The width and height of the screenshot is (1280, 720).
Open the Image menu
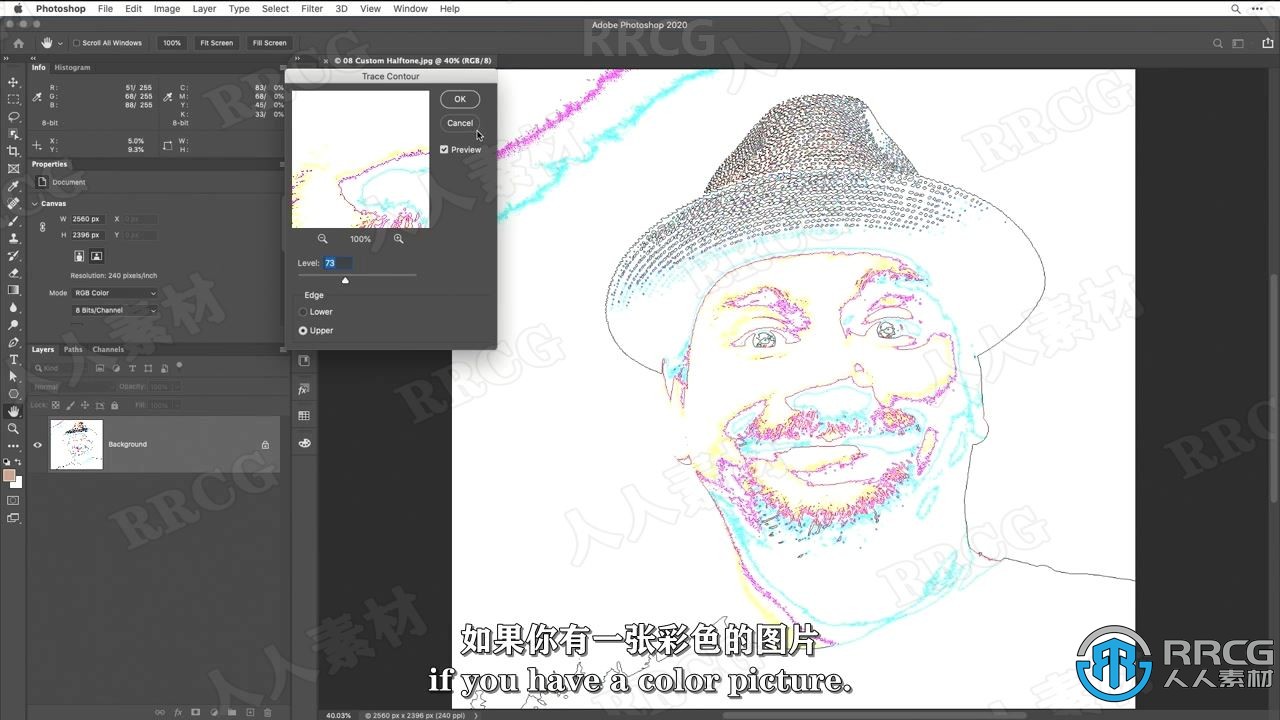point(167,8)
